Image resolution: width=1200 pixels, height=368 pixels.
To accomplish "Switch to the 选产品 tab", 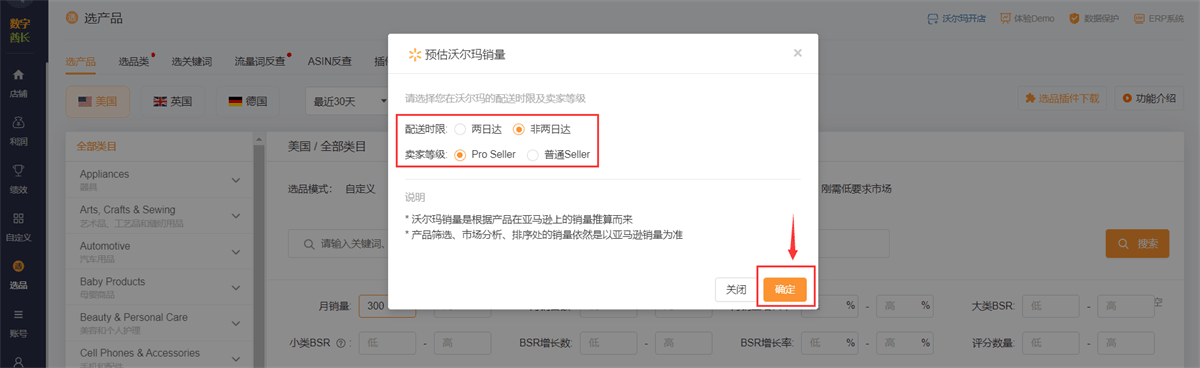I will 81,61.
